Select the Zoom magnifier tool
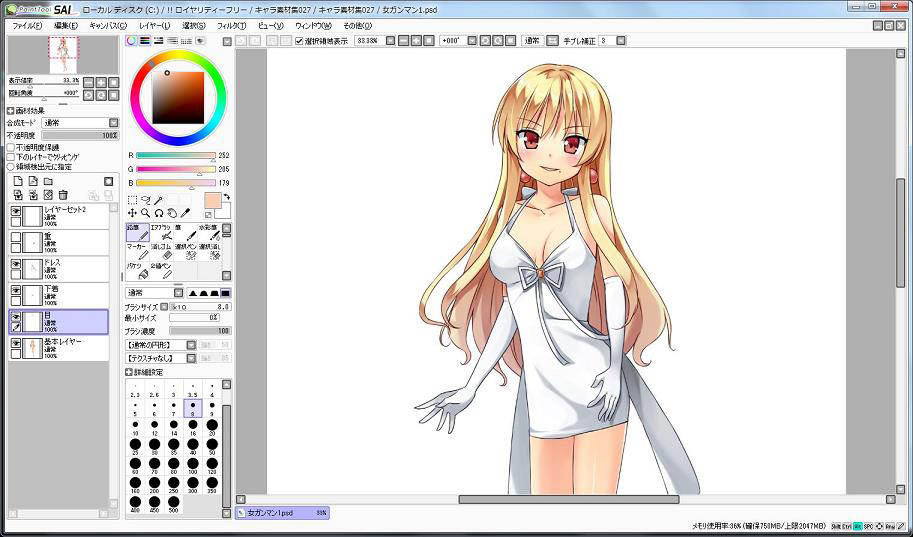This screenshot has height=537, width=913. (145, 213)
